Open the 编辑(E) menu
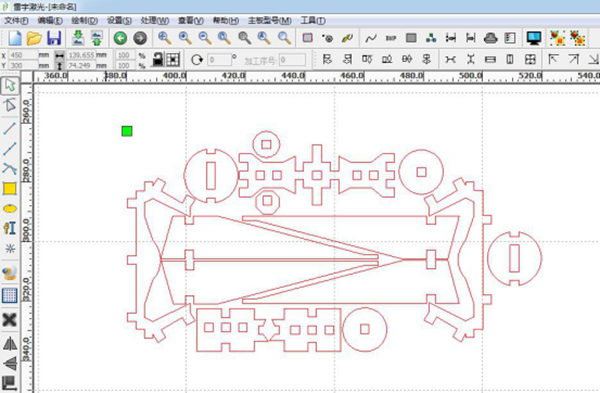The width and height of the screenshot is (600, 393). (50, 21)
